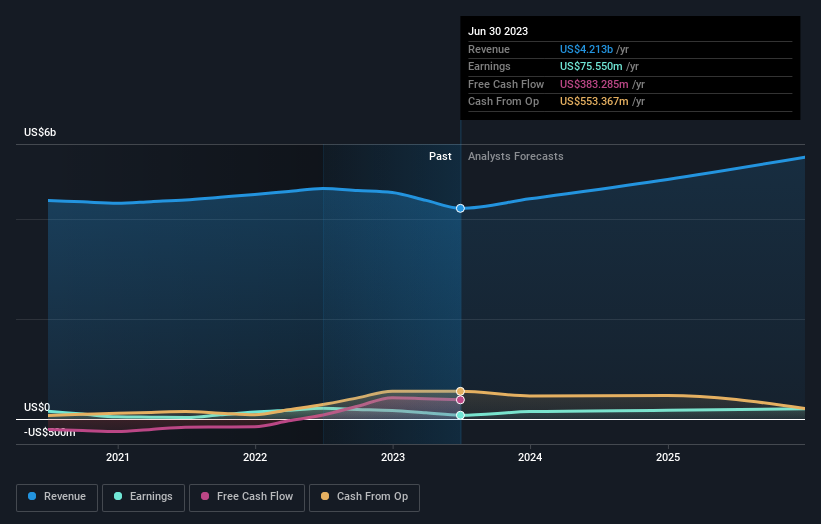Click the Analysts Forecasts label

click(516, 157)
